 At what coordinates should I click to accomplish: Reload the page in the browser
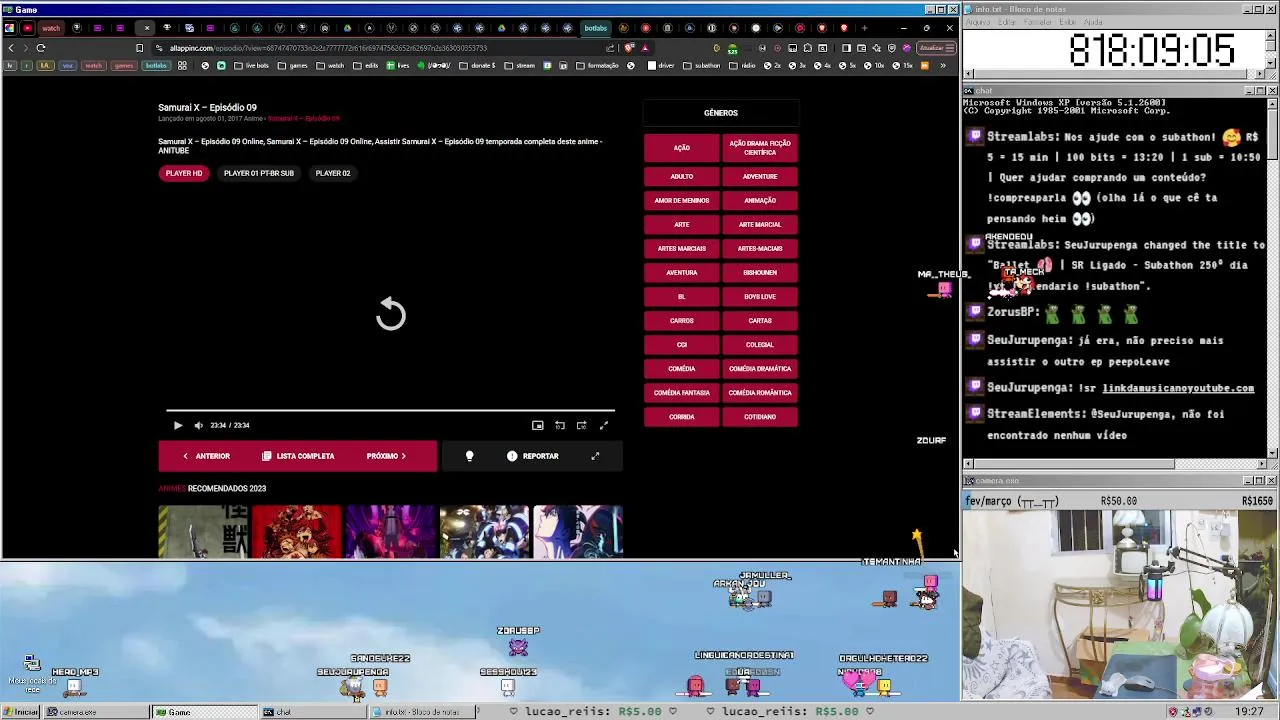[x=41, y=48]
